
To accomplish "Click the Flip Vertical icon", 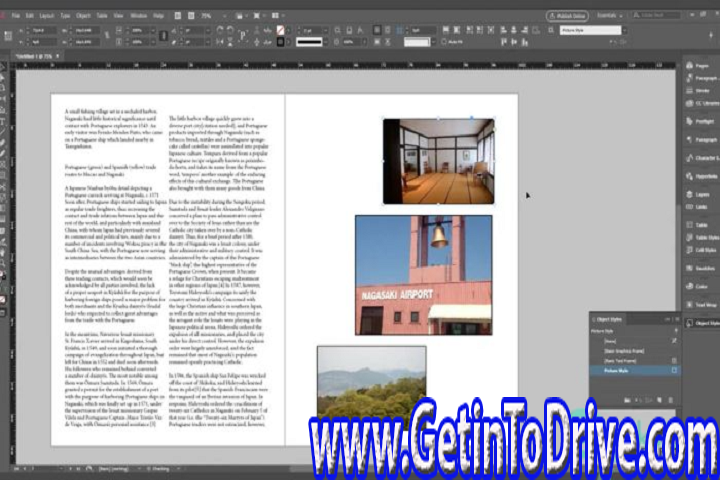I will pyautogui.click(x=230, y=42).
